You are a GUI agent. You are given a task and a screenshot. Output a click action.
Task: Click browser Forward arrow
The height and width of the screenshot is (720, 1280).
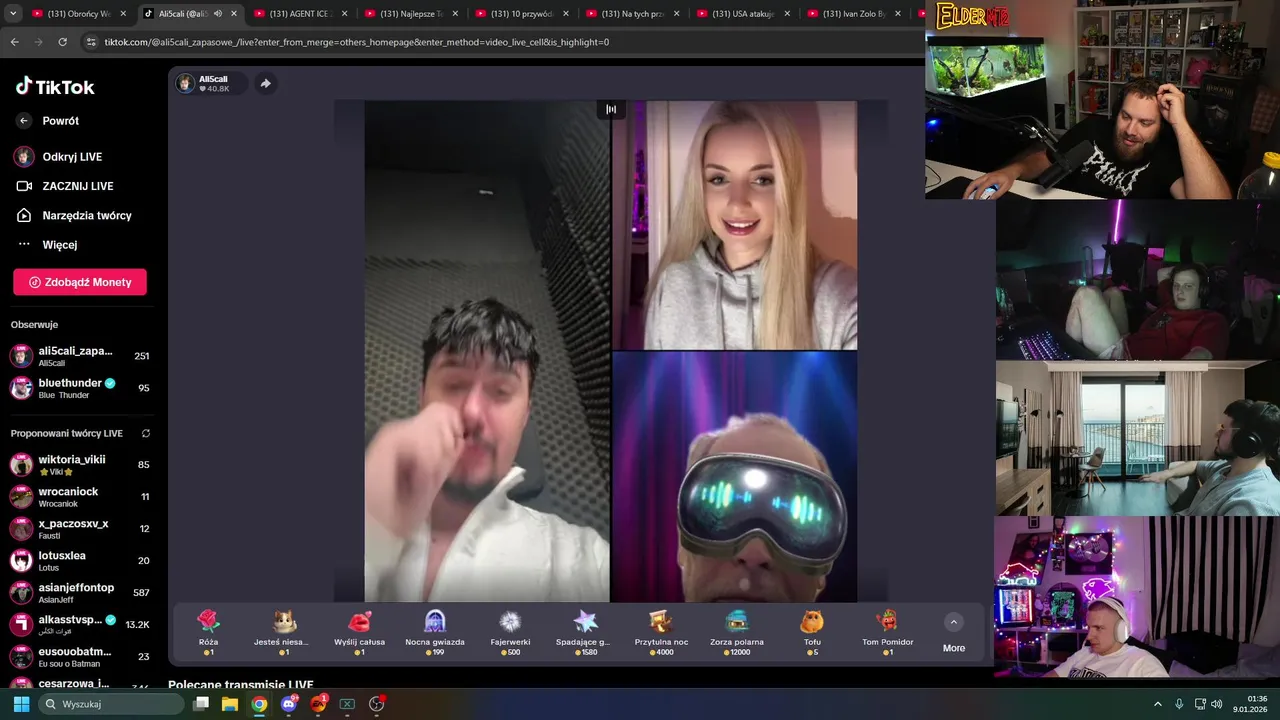[x=38, y=42]
